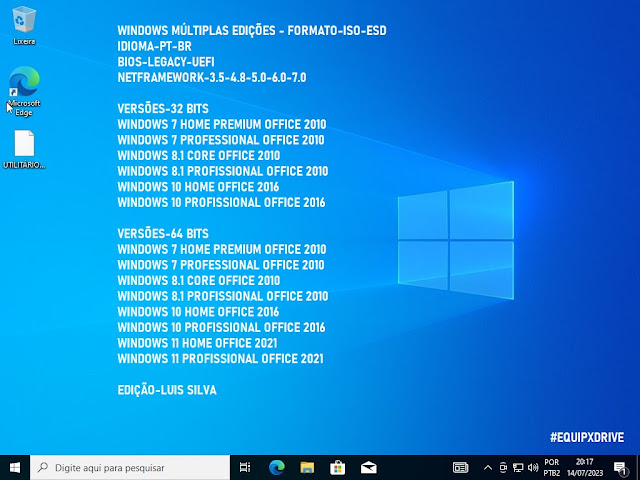Open Microsoft Store from taskbar
Image resolution: width=640 pixels, height=480 pixels.
click(x=338, y=467)
